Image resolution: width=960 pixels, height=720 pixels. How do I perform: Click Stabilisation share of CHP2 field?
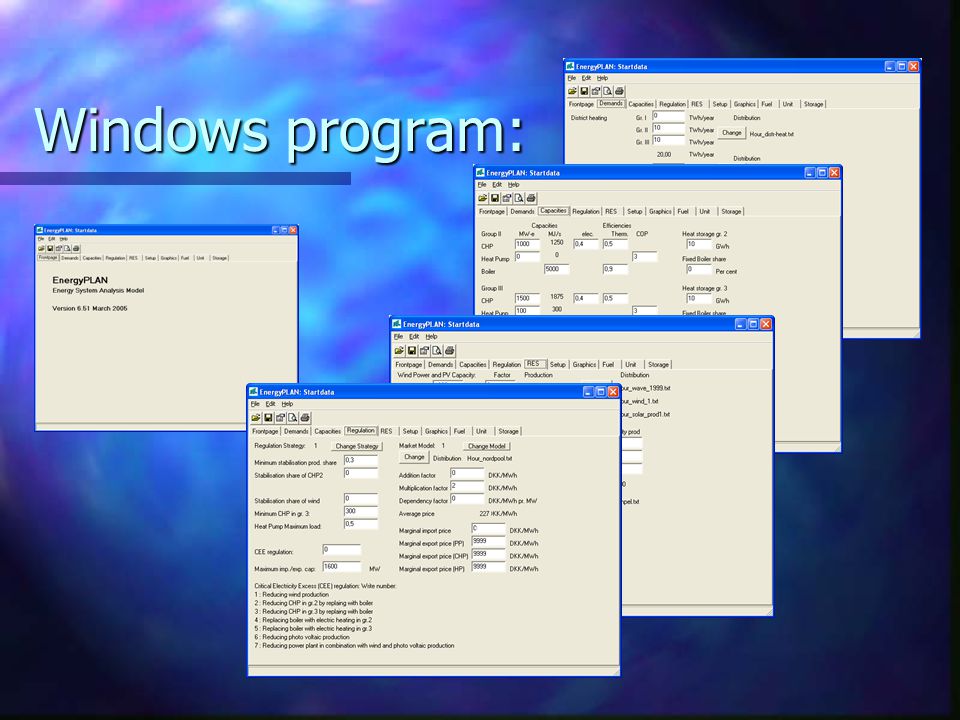pyautogui.click(x=361, y=473)
